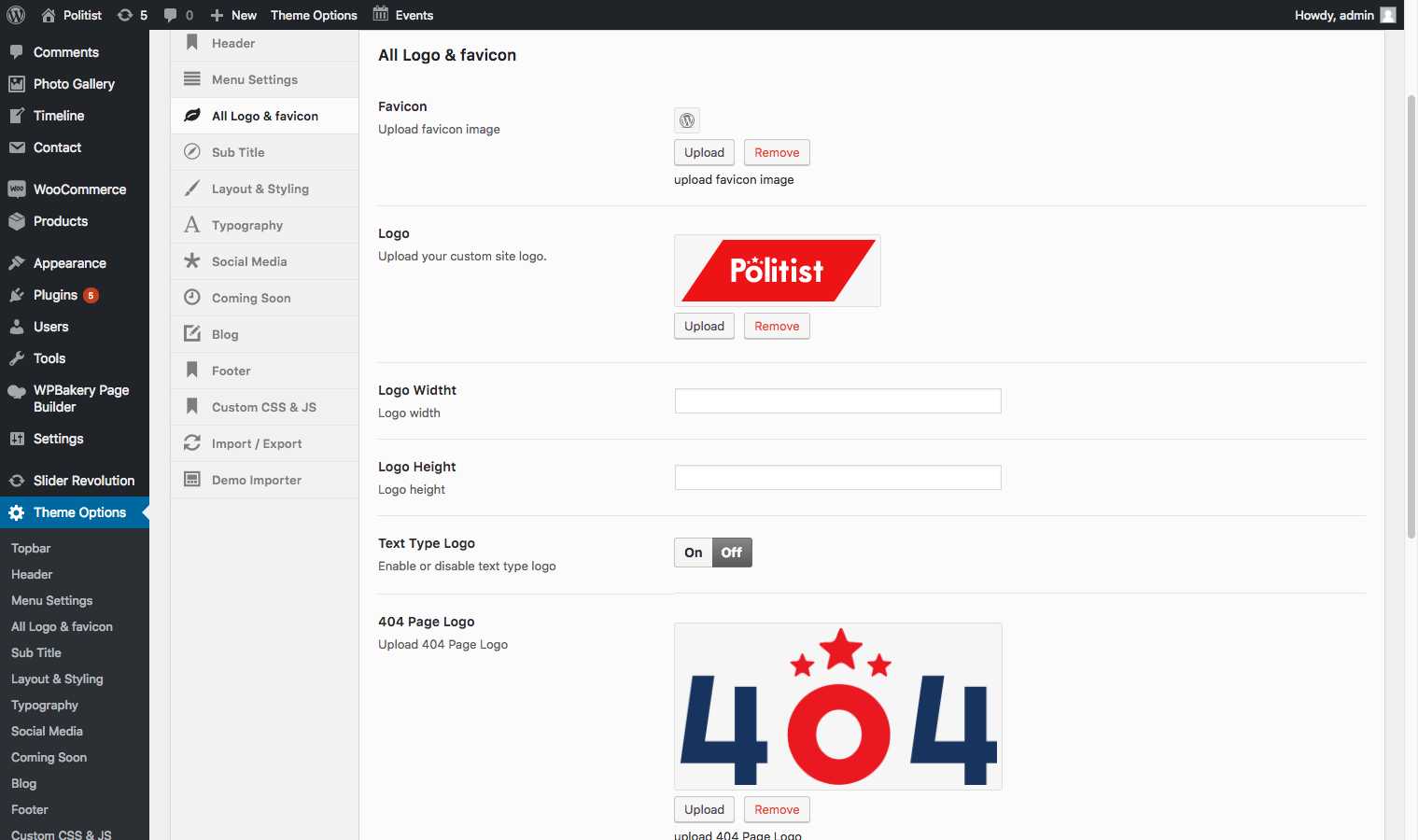Open Footer submenu link in sidebar
The image size is (1418, 840).
coord(29,809)
